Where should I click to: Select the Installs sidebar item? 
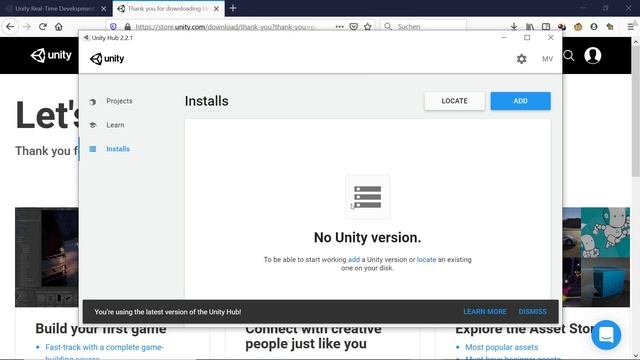pyautogui.click(x=118, y=149)
